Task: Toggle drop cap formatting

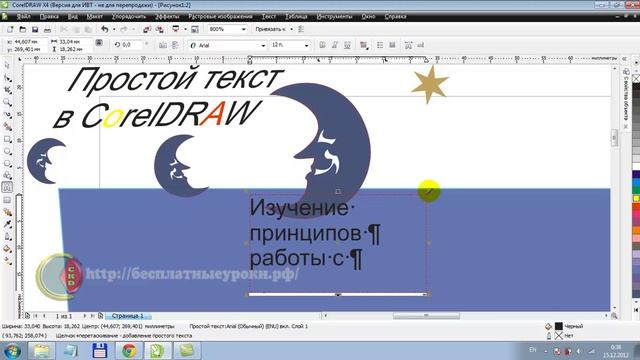Action: coord(392,45)
